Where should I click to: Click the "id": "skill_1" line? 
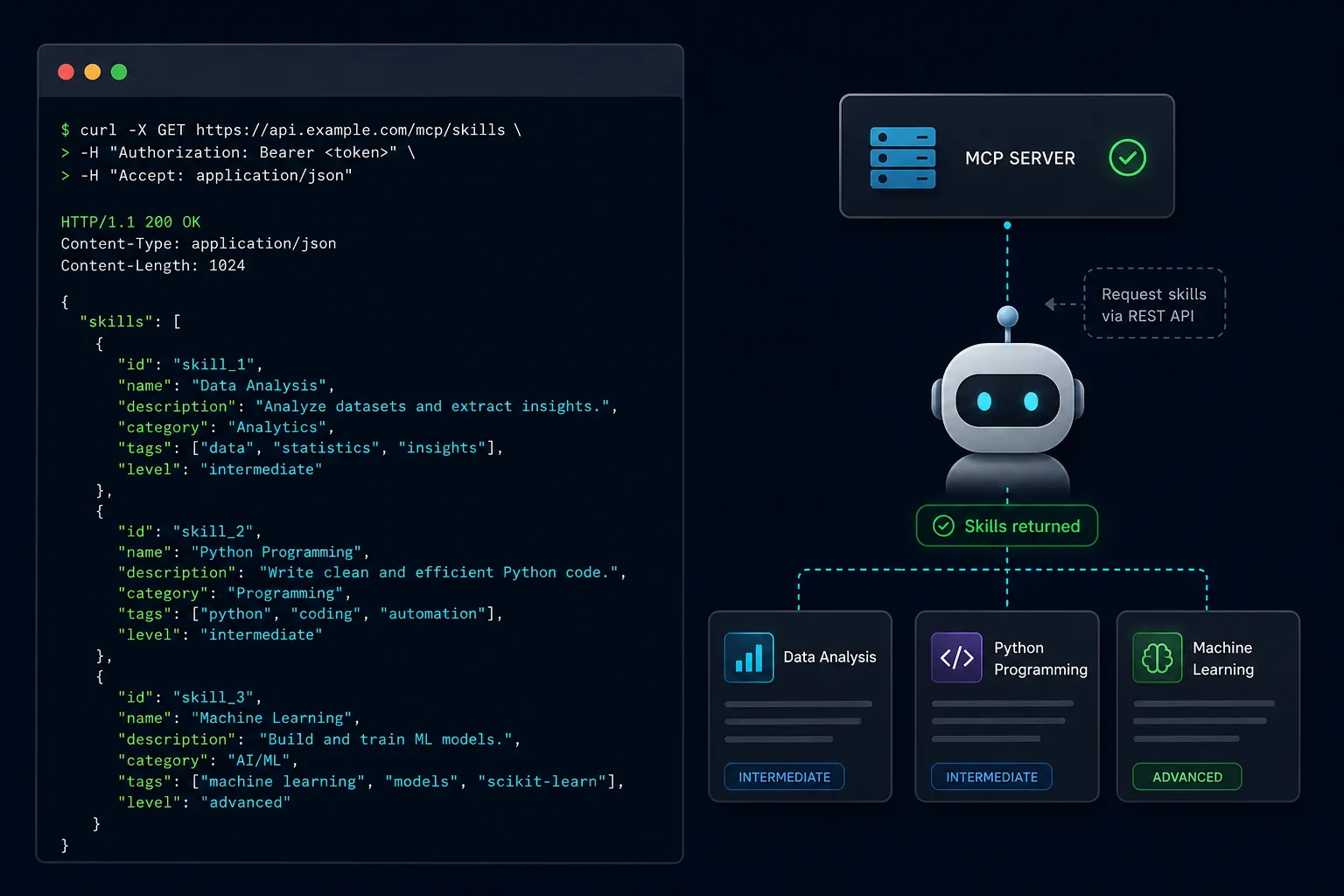tap(190, 364)
